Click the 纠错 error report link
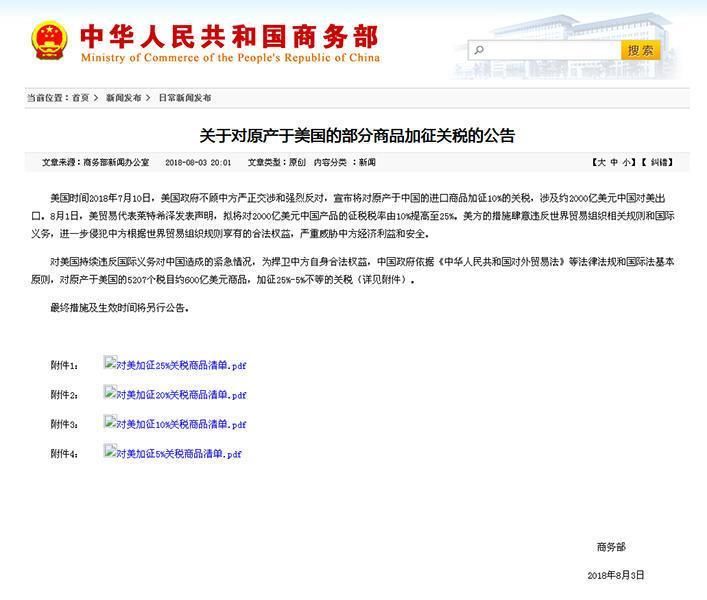This screenshot has height=600, width=707. click(659, 162)
